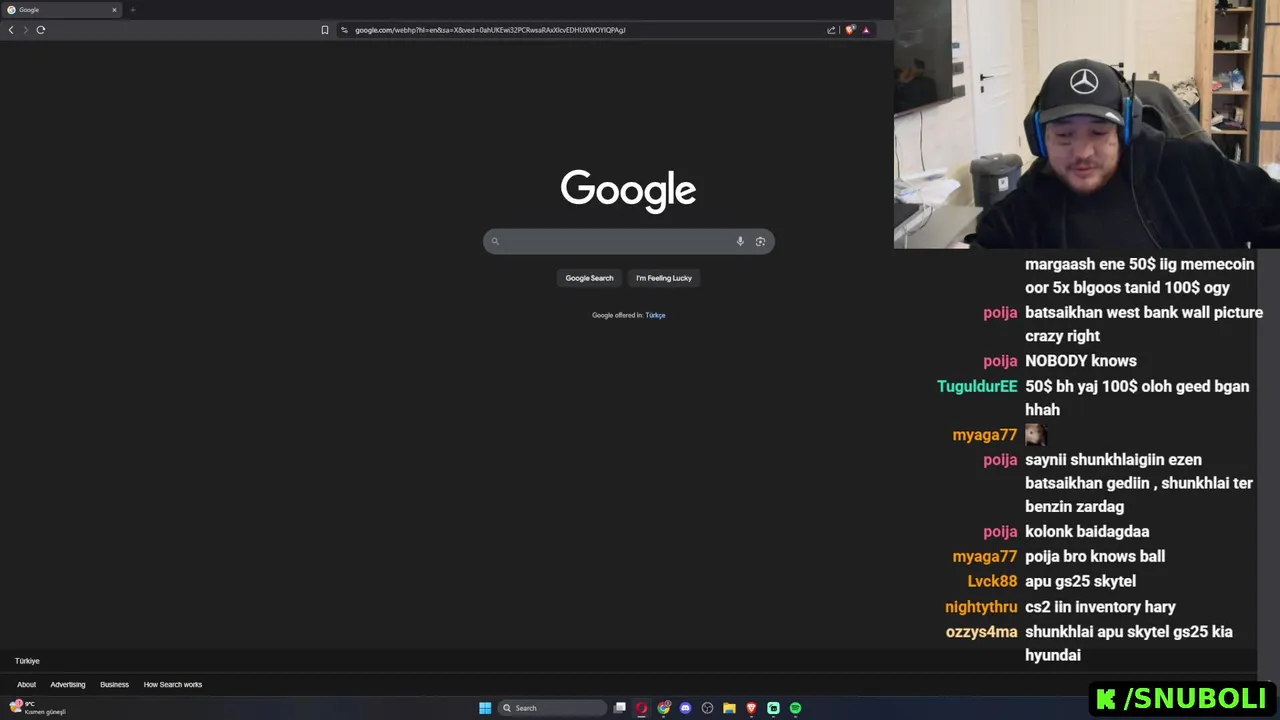
Task: Click the myaga77 emote image in chat
Action: point(1035,434)
